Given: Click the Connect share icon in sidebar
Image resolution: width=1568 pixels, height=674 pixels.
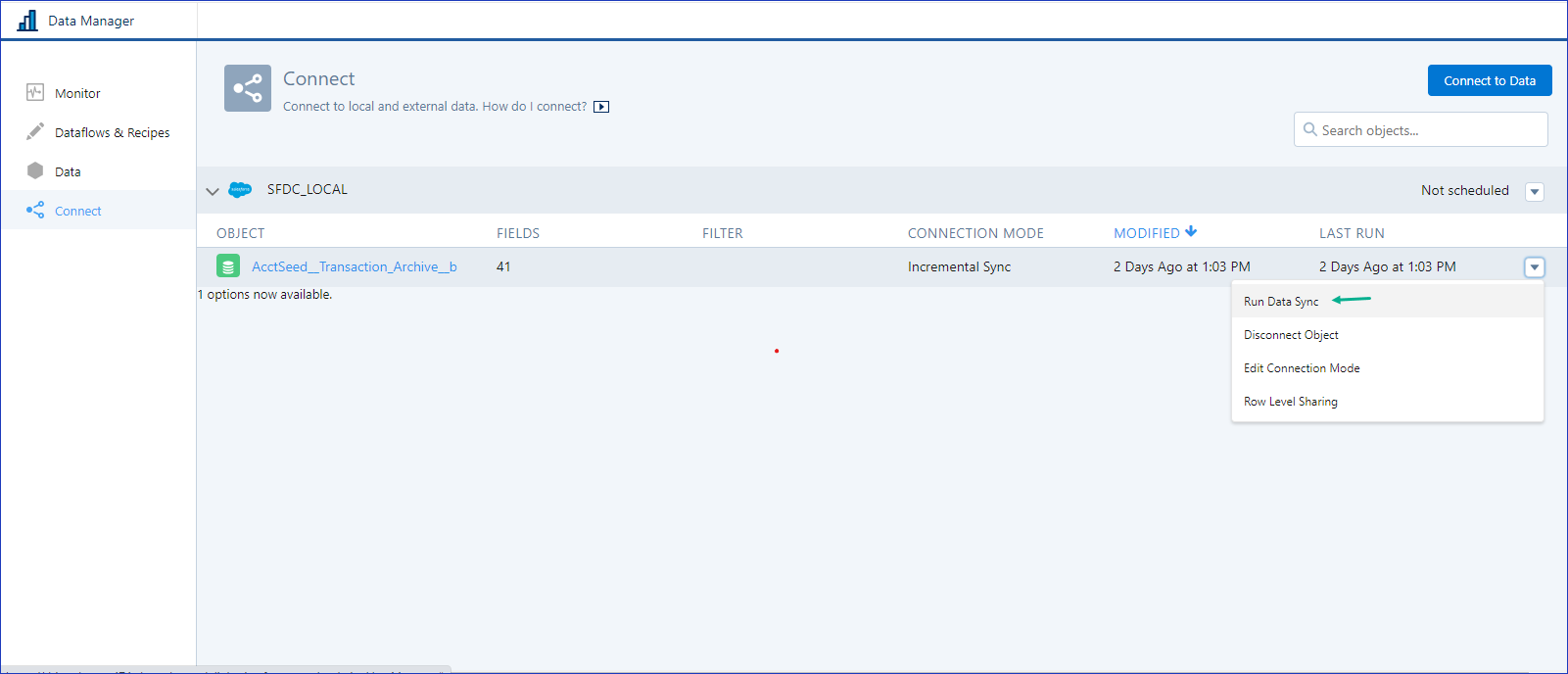Looking at the screenshot, I should [35, 210].
